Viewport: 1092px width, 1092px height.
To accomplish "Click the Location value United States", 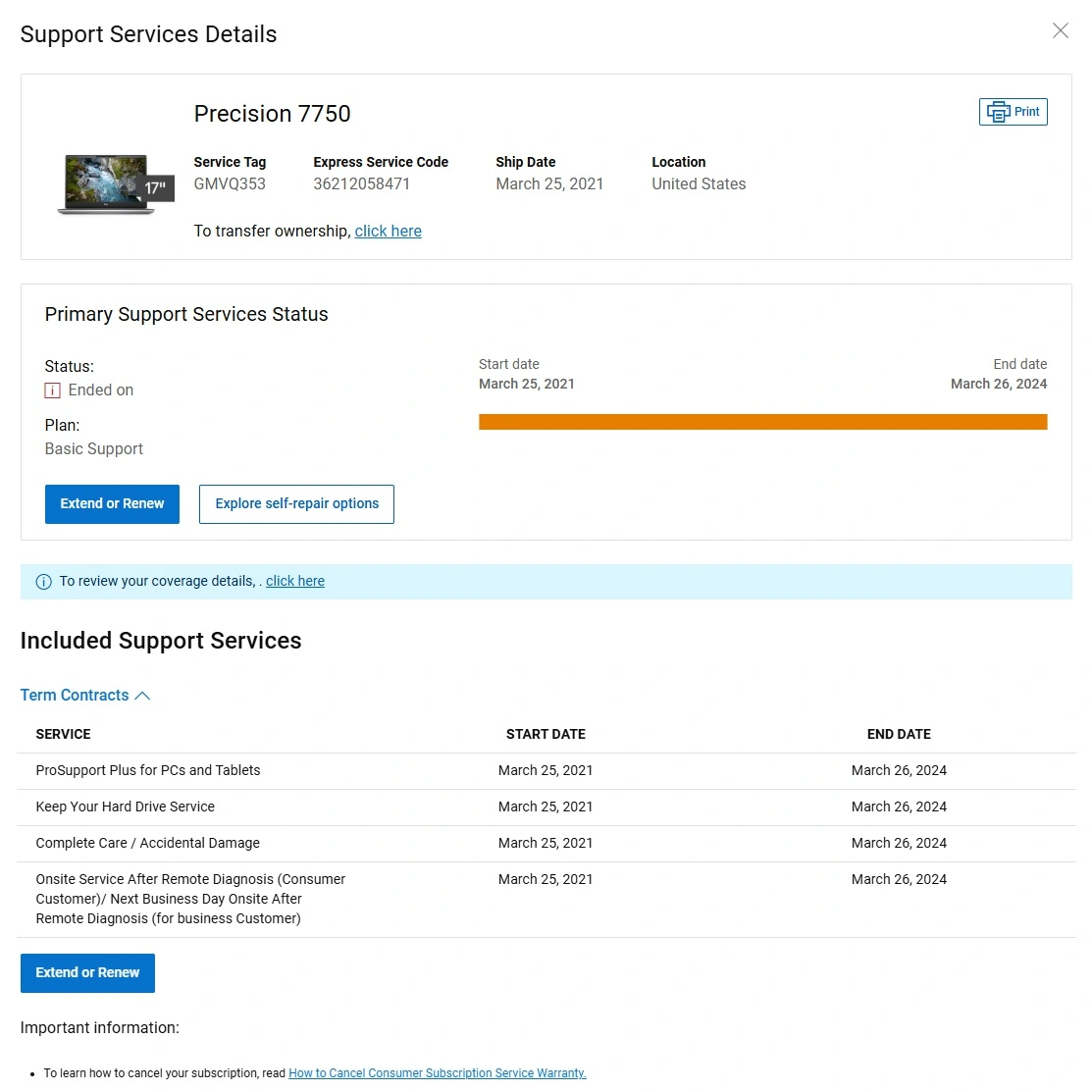I will click(699, 183).
